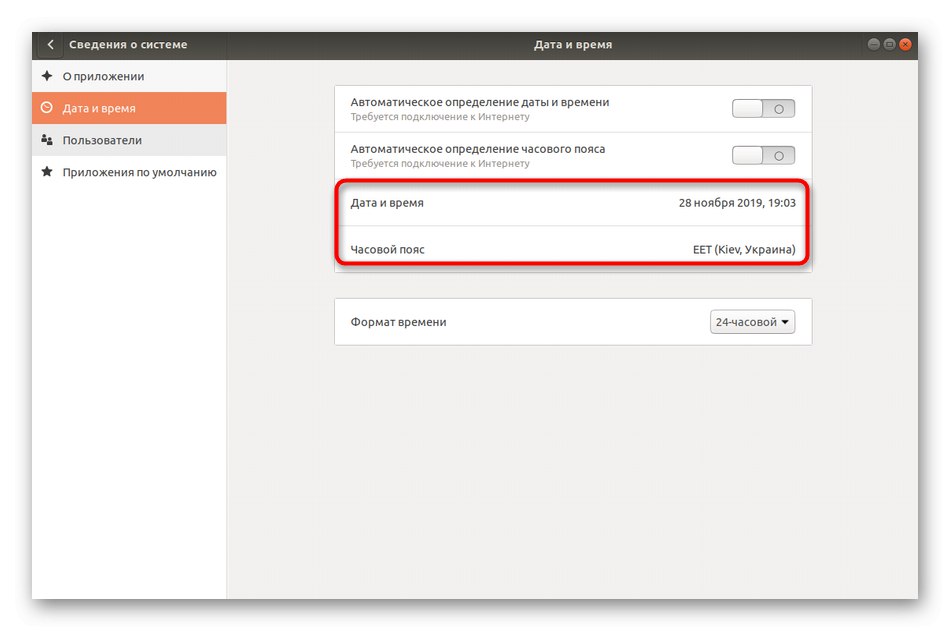Toggle automatic date and time detection switch
950x631 pixels.
pyautogui.click(x=763, y=109)
